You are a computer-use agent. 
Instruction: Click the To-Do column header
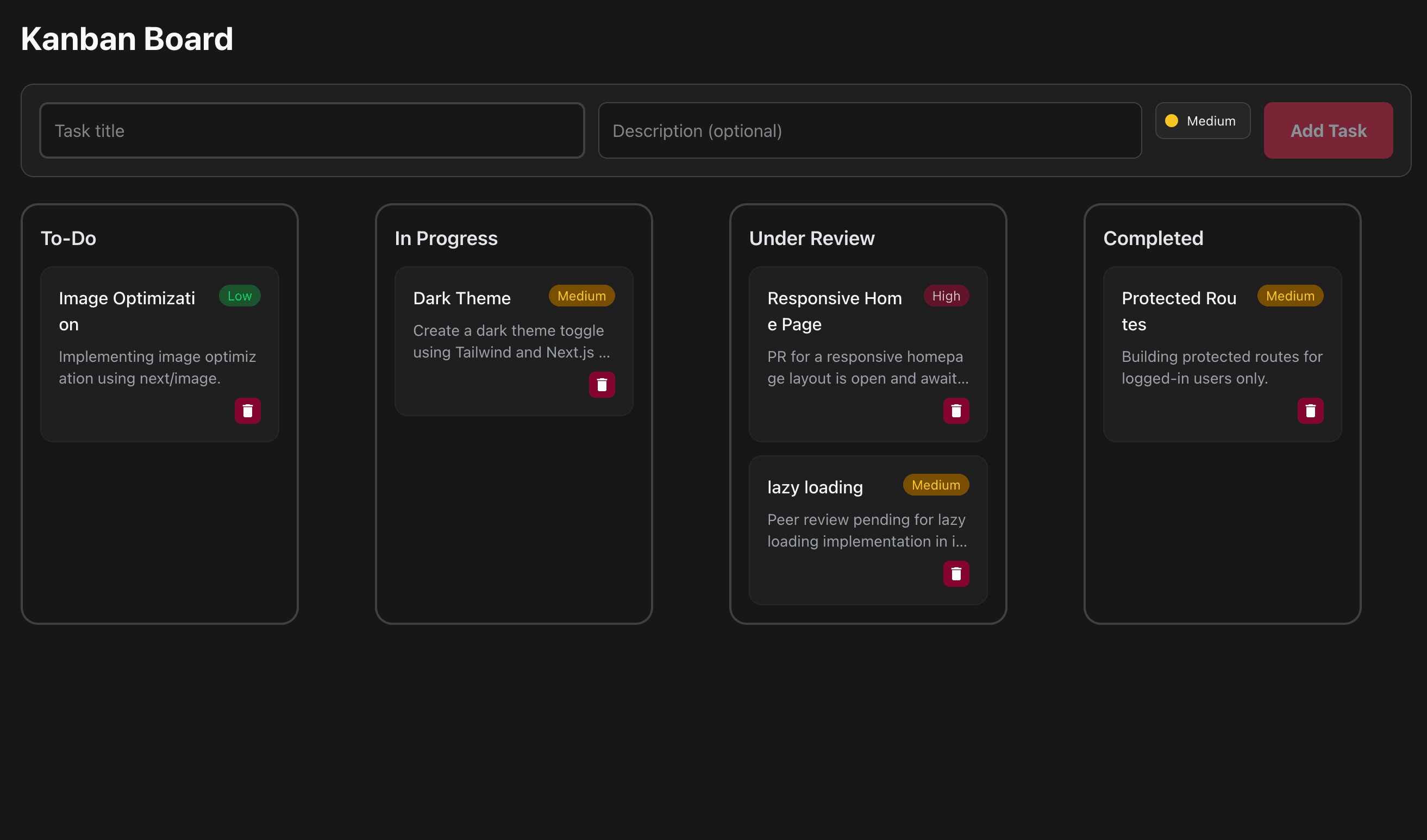[68, 238]
